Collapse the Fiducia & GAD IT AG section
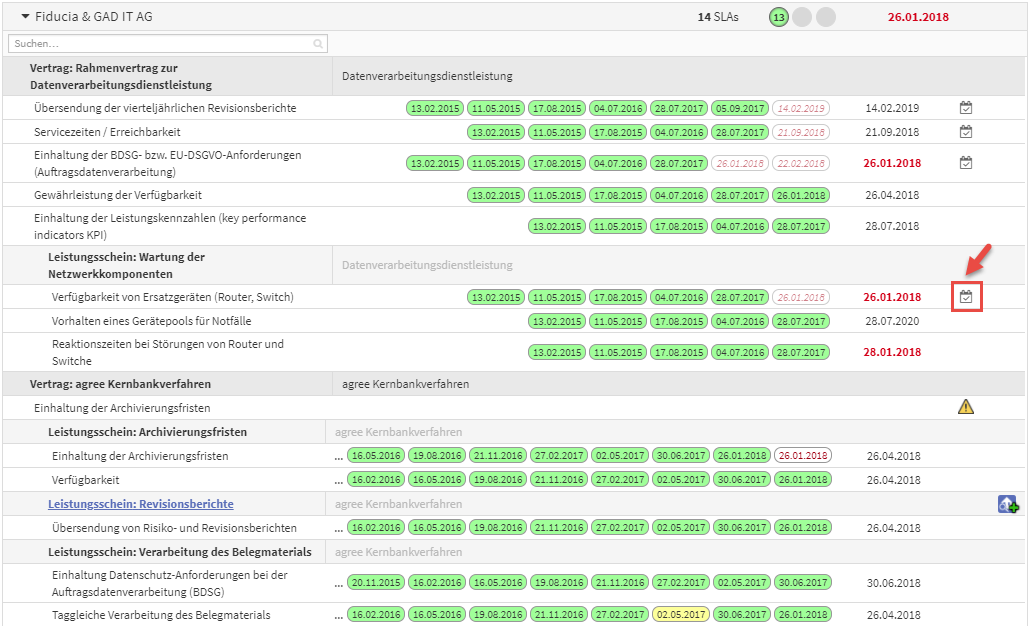1030x626 pixels. point(25,17)
